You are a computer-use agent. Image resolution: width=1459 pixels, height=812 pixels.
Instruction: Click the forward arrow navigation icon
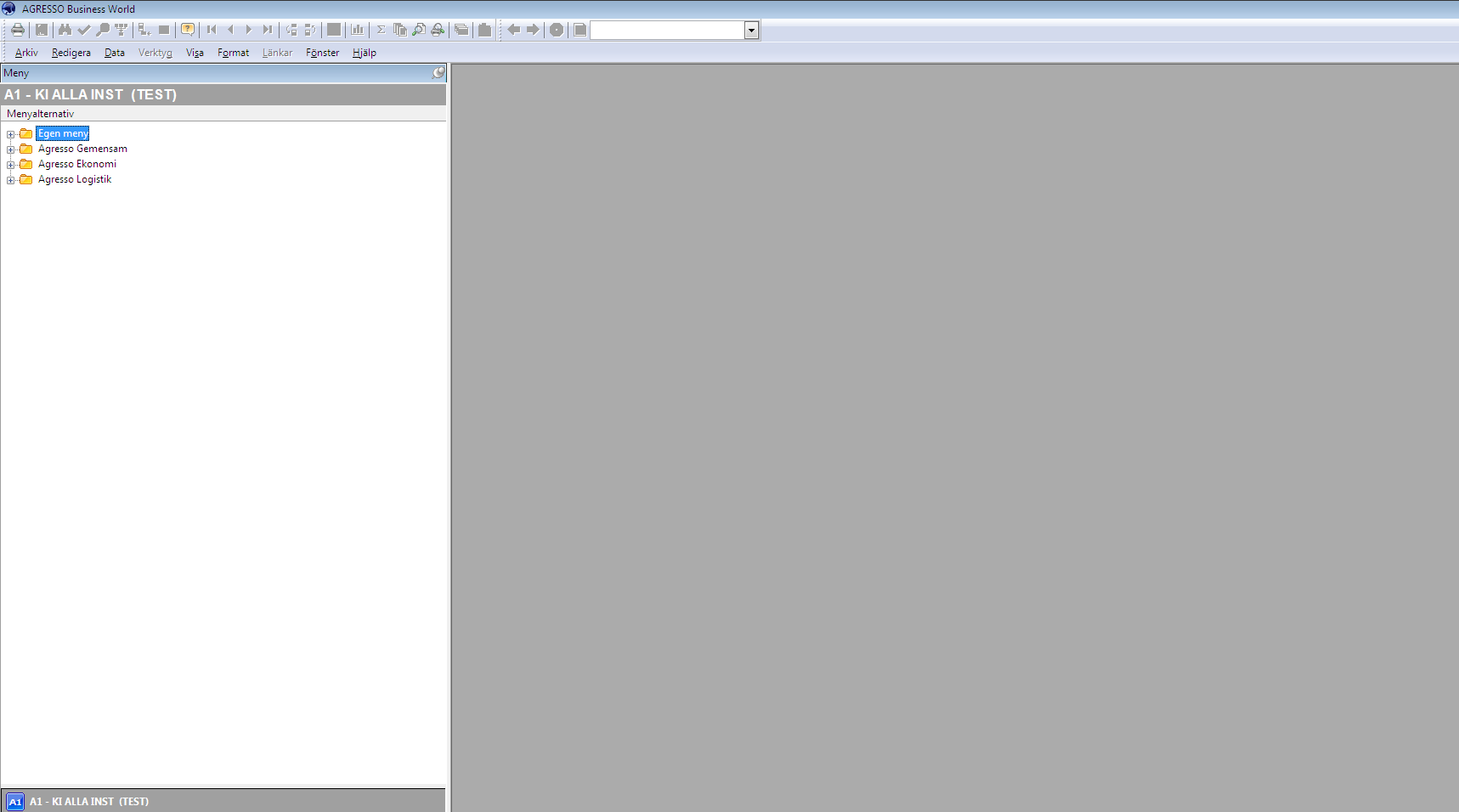click(x=533, y=30)
